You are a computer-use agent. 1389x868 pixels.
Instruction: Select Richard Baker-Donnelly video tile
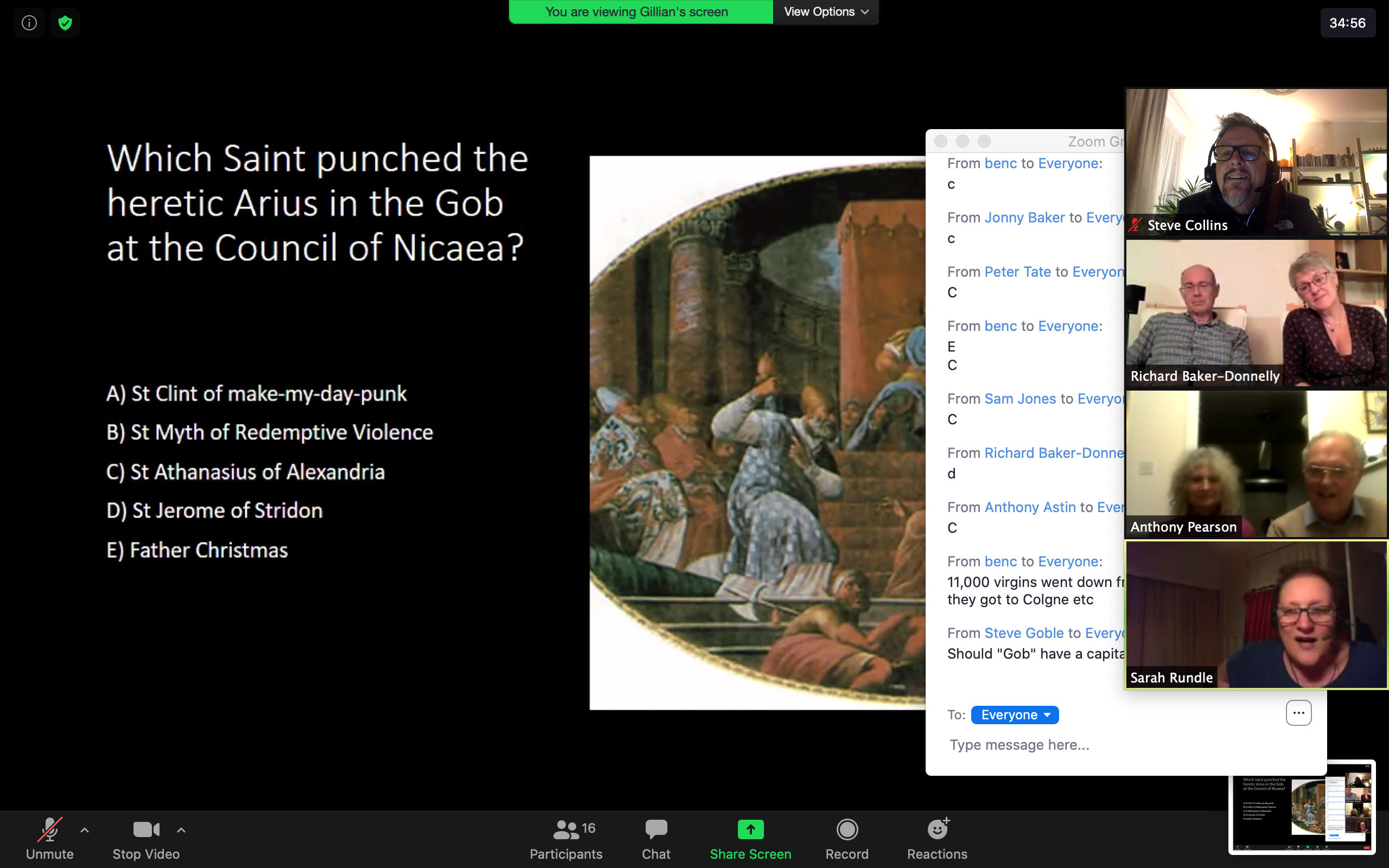coord(1257,313)
